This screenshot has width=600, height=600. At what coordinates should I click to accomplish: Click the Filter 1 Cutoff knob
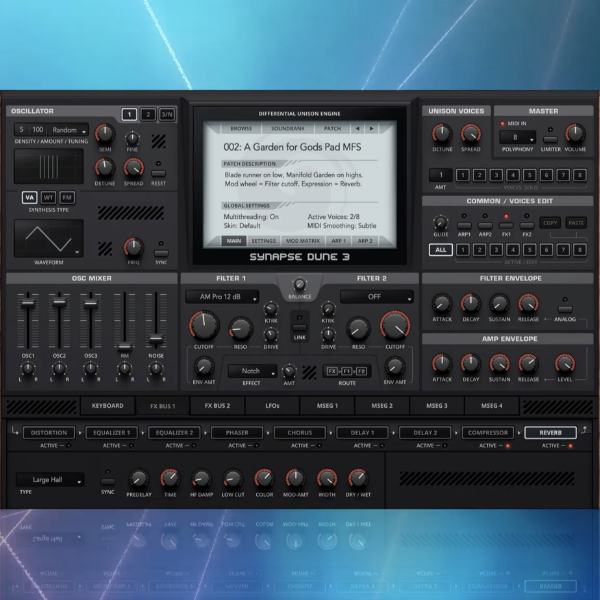coord(204,326)
